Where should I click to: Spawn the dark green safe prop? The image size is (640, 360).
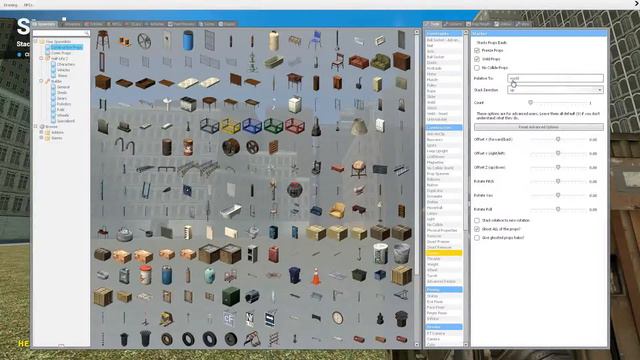231,297
